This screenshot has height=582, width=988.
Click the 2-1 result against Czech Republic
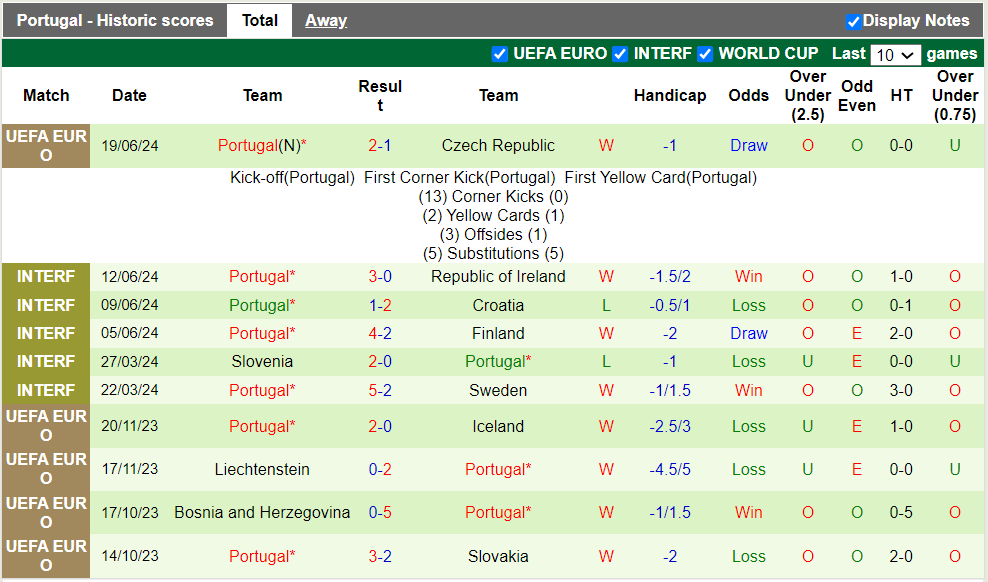pos(380,146)
